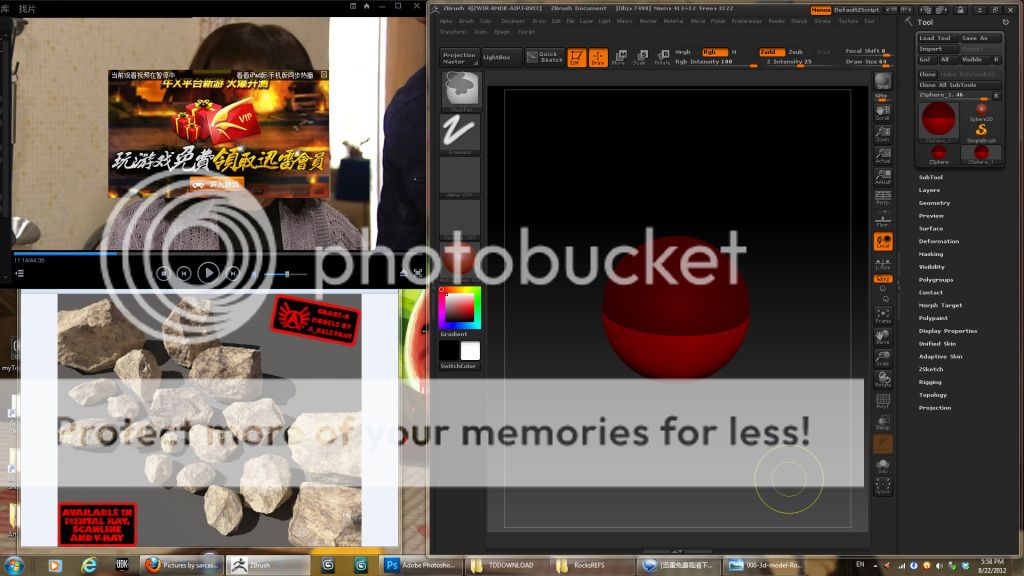The image size is (1024, 576).
Task: Open Adobe Photoshop from the taskbar
Action: 418,565
